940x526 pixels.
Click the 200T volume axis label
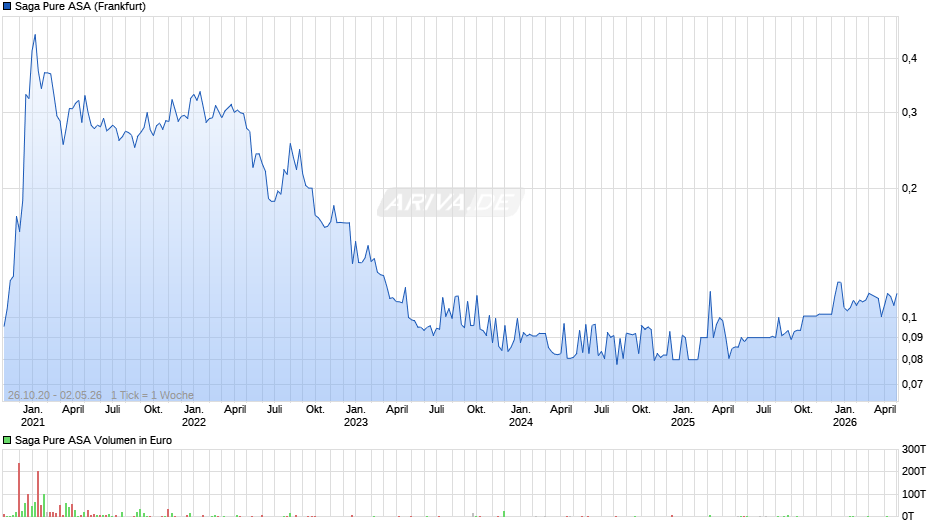click(914, 471)
